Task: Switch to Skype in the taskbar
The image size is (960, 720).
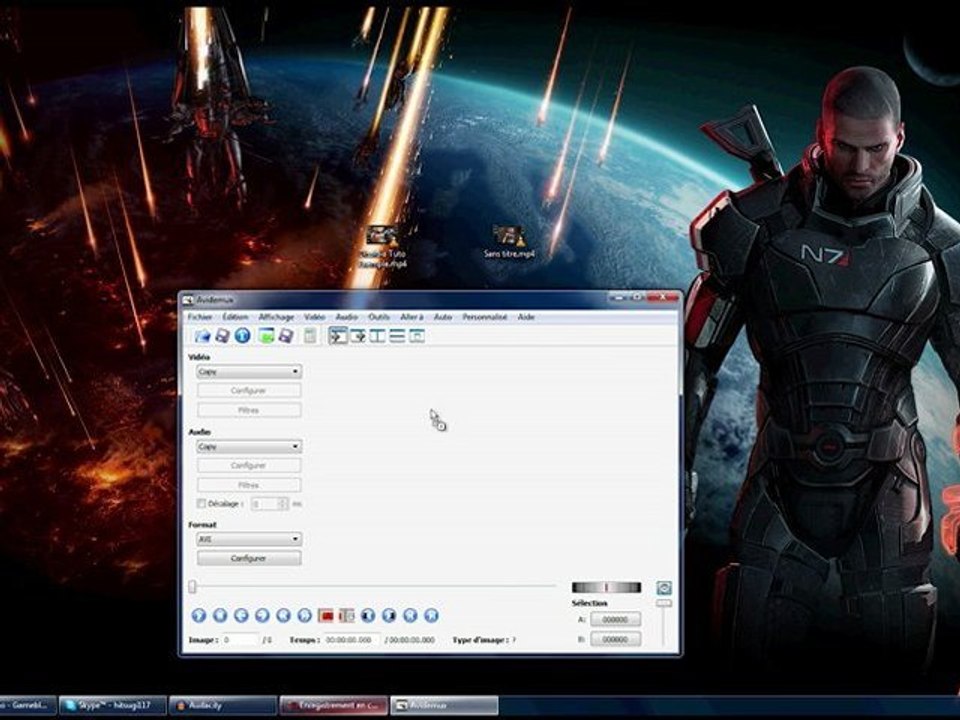Action: pos(113,705)
